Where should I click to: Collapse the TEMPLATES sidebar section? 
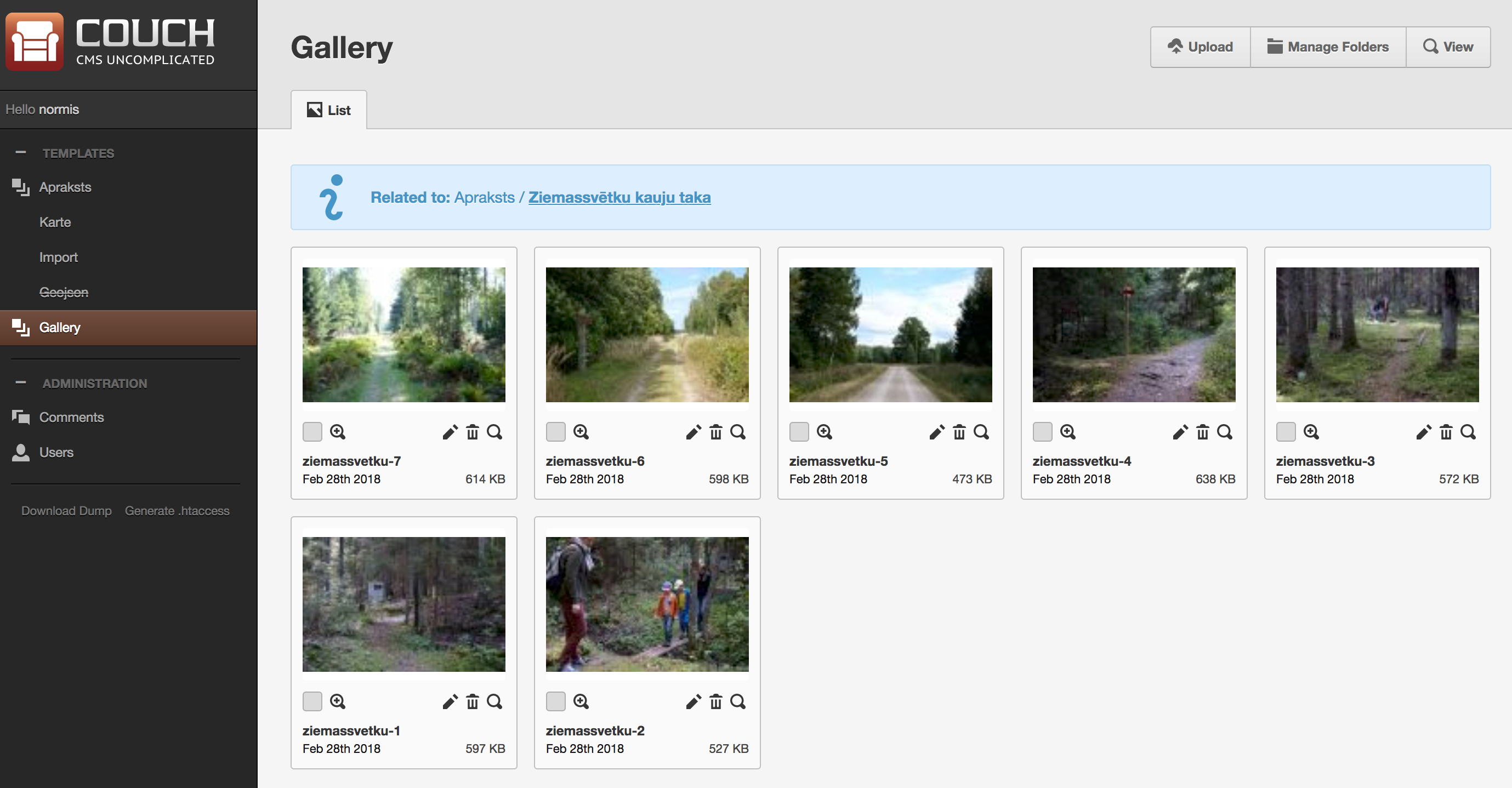(20, 152)
